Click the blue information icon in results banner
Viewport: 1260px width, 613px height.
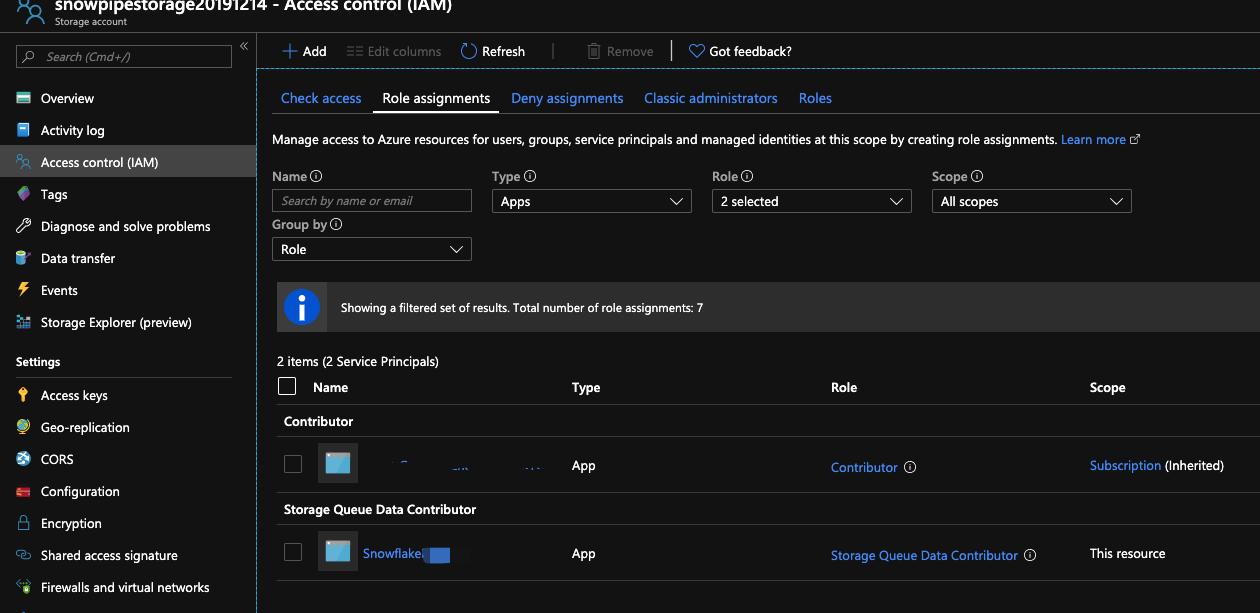pyautogui.click(x=302, y=307)
